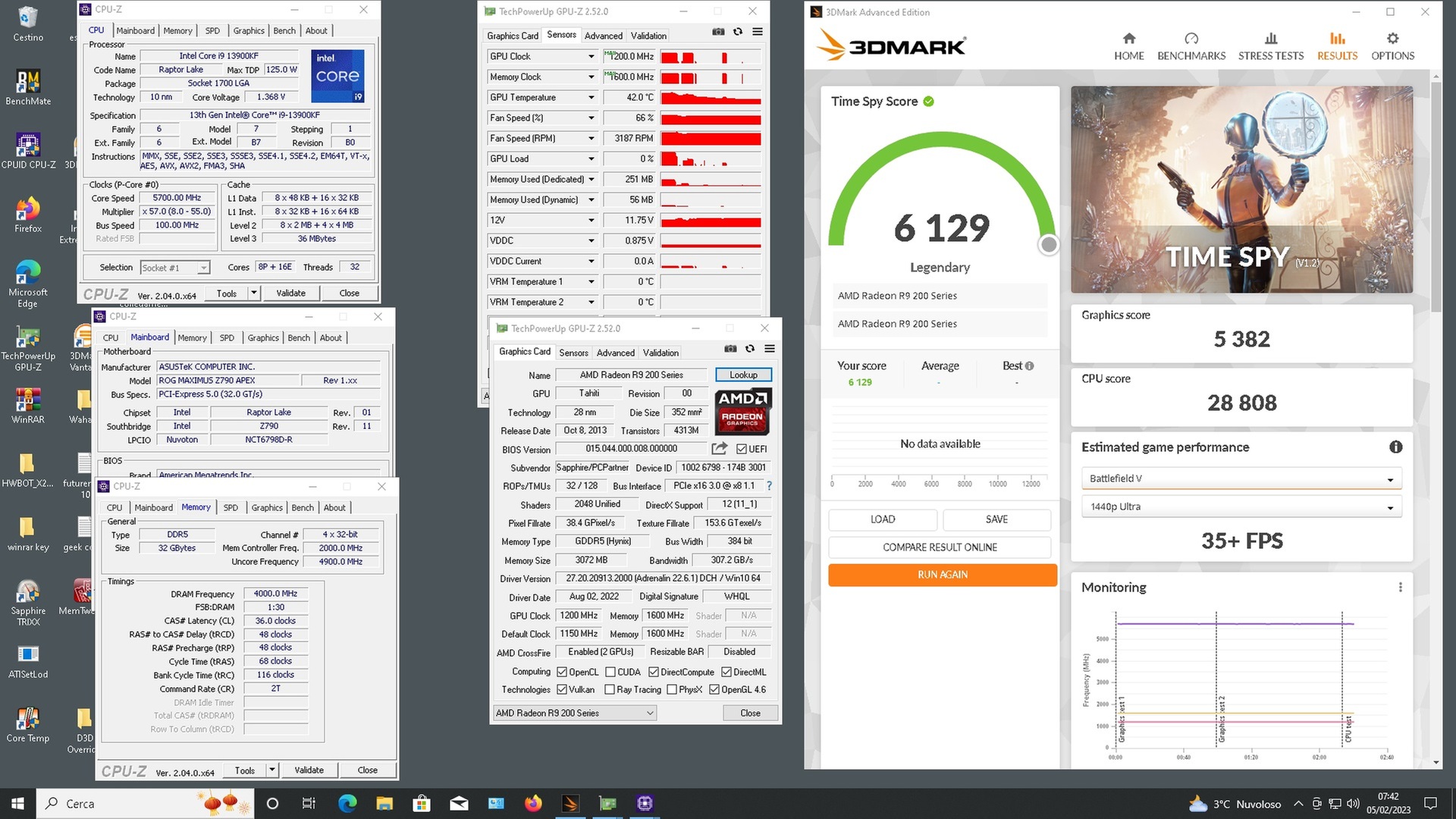Switch to Validation tab in GPU-Z Graphics Card window
This screenshot has height=819, width=1456.
[x=661, y=353]
